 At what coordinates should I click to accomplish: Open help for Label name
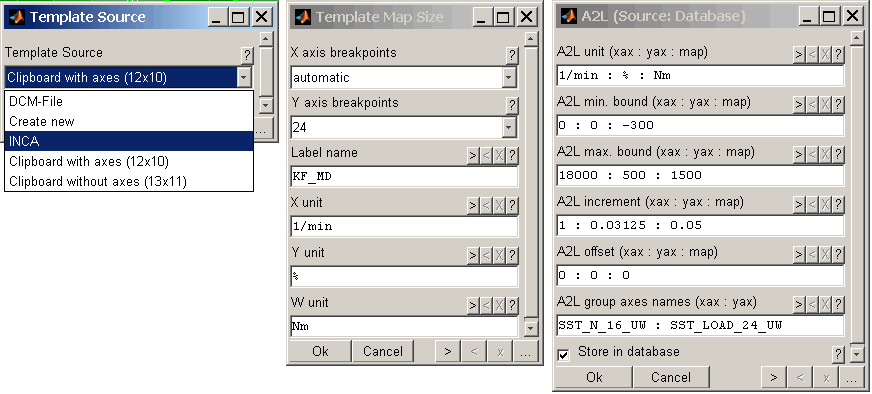(x=512, y=155)
